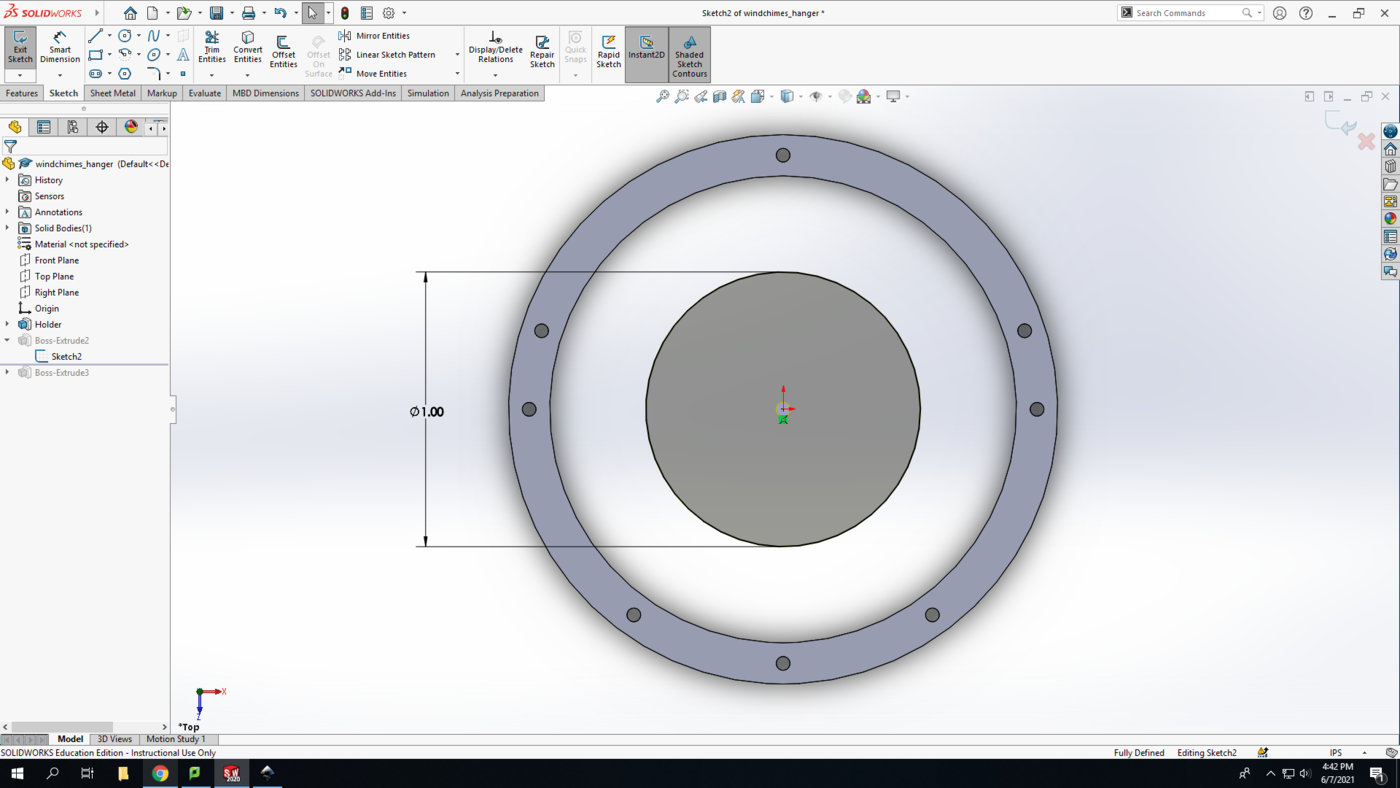Image resolution: width=1400 pixels, height=788 pixels.
Task: Switch to the 3D Views bottom tab
Action: tap(114, 739)
